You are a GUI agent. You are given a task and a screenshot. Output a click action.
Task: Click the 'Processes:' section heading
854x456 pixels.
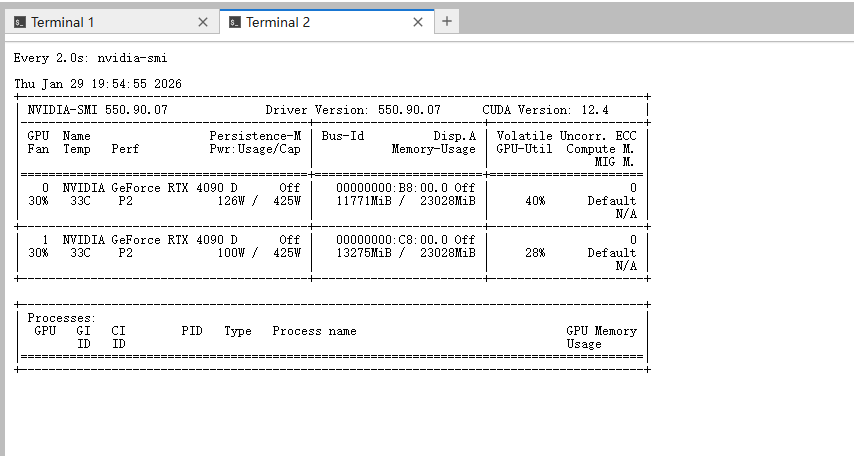[61, 318]
